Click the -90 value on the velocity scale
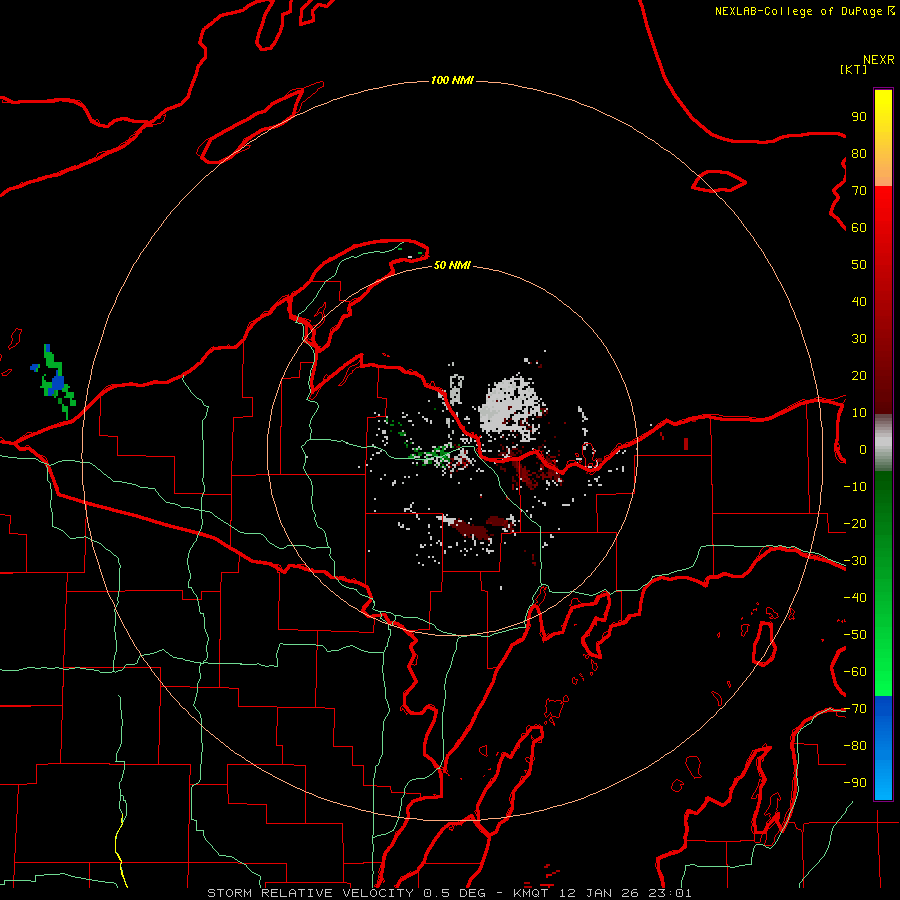The image size is (900, 900). click(x=855, y=783)
